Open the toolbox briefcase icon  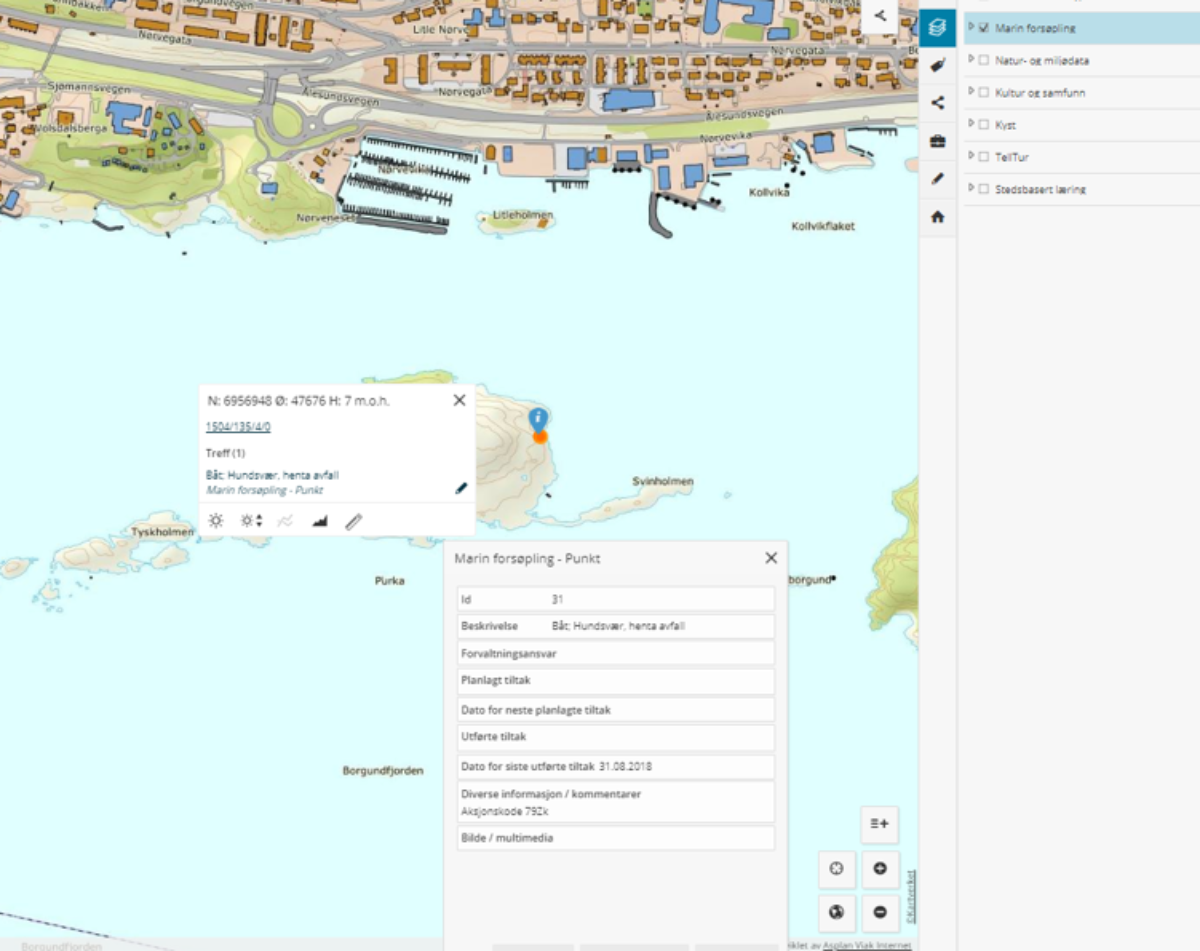(937, 141)
